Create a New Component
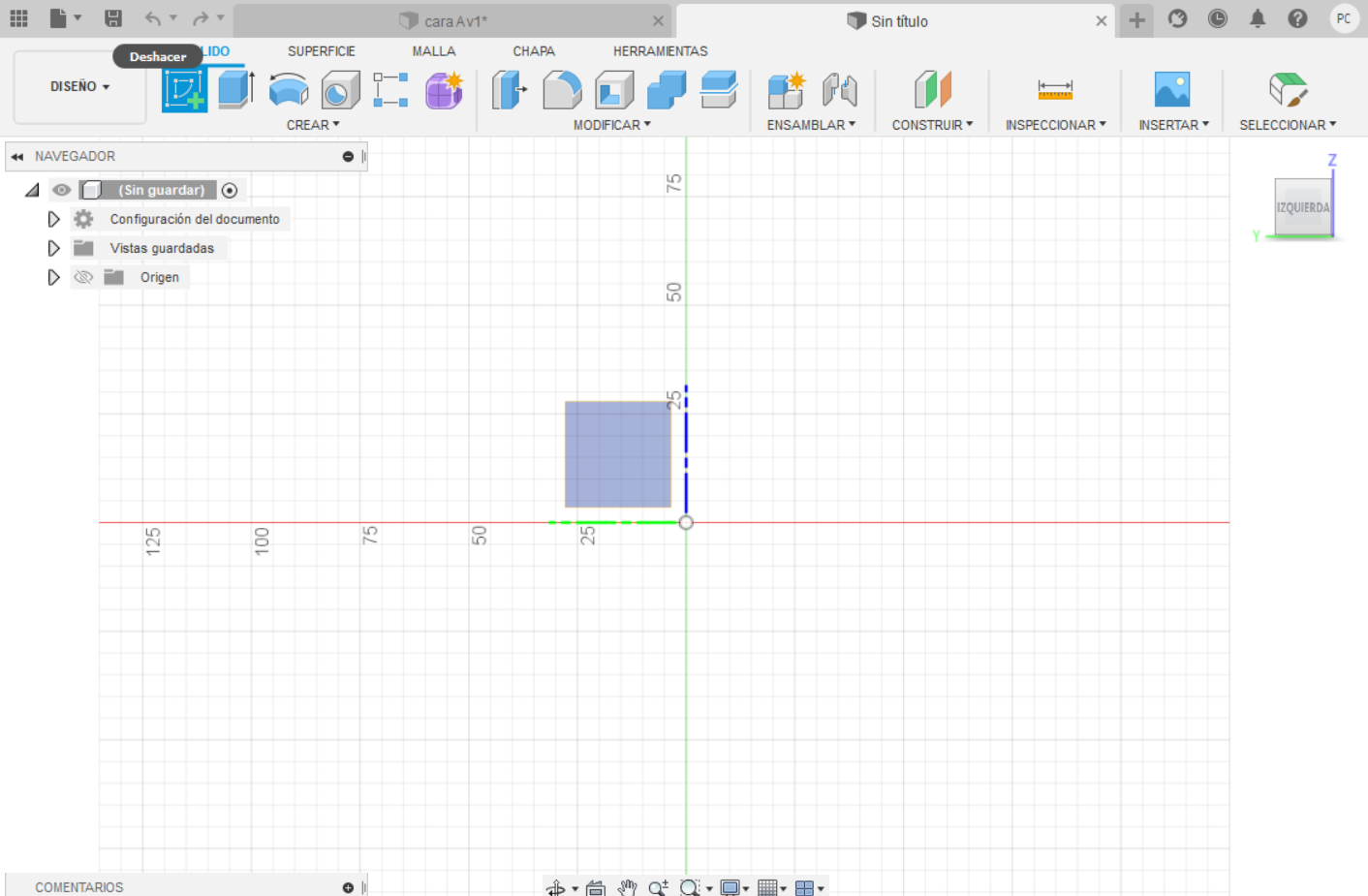 click(787, 90)
